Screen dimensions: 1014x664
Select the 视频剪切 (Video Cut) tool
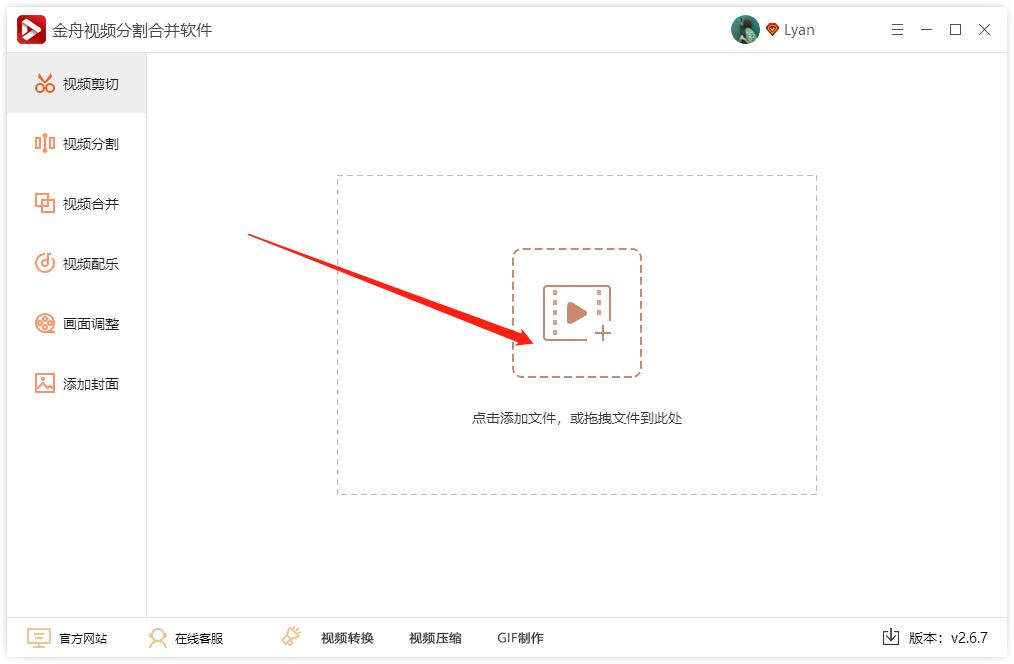(73, 83)
